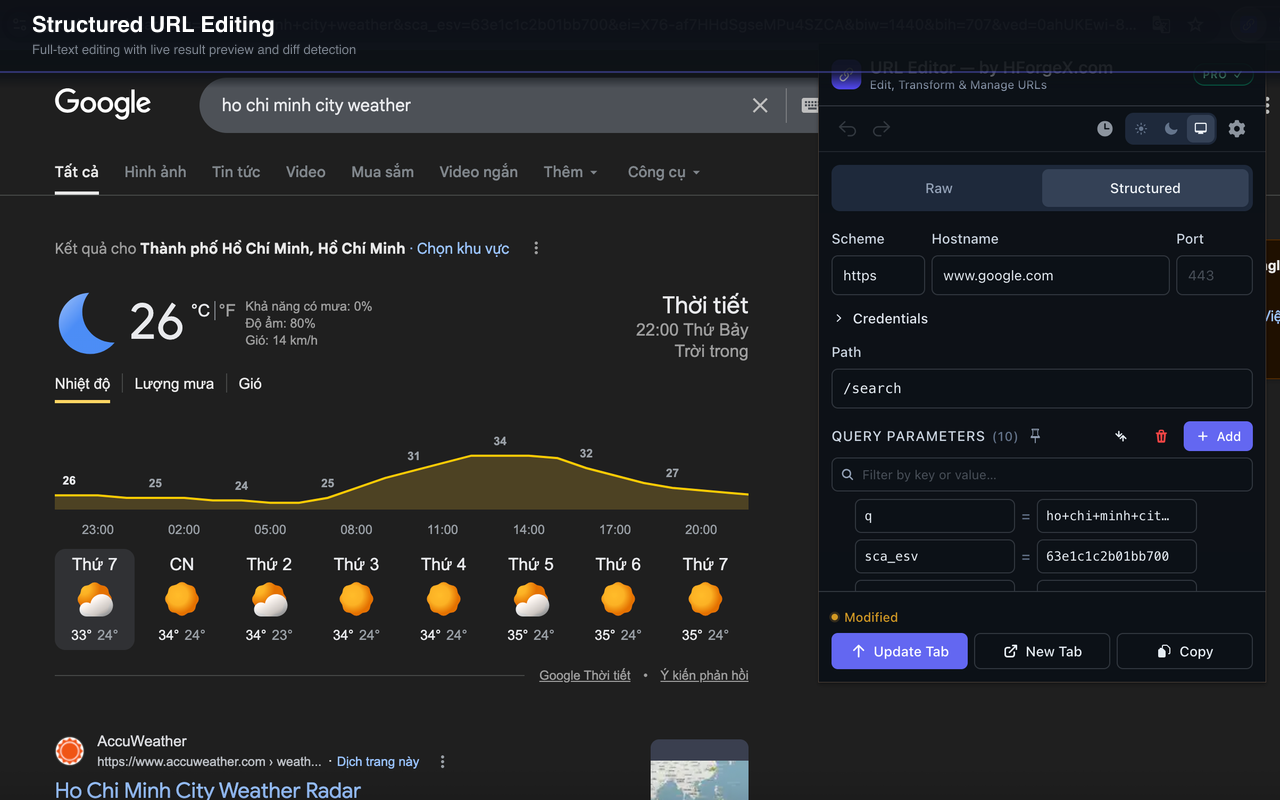Click the redo arrow in URL Editor

[881, 129]
